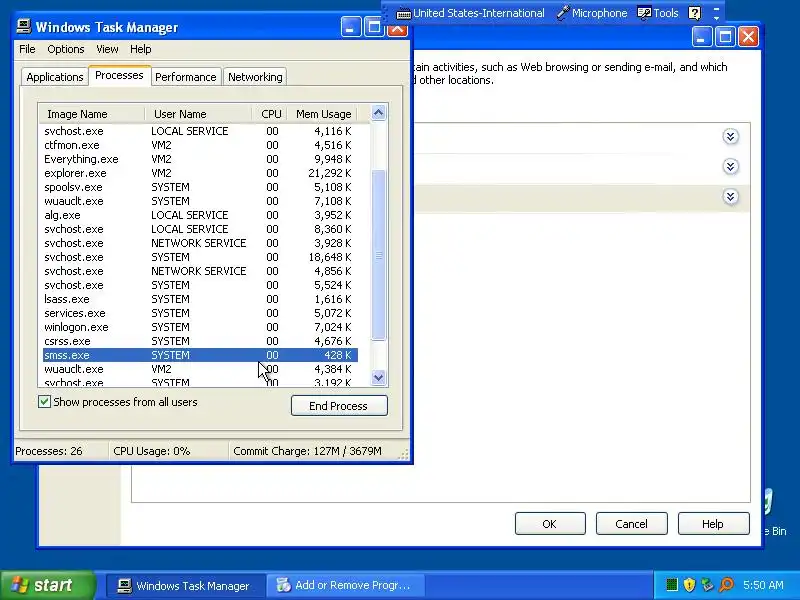Open the language bar options arrow
Image resolution: width=800 pixels, height=600 pixels.
pyautogui.click(x=716, y=18)
